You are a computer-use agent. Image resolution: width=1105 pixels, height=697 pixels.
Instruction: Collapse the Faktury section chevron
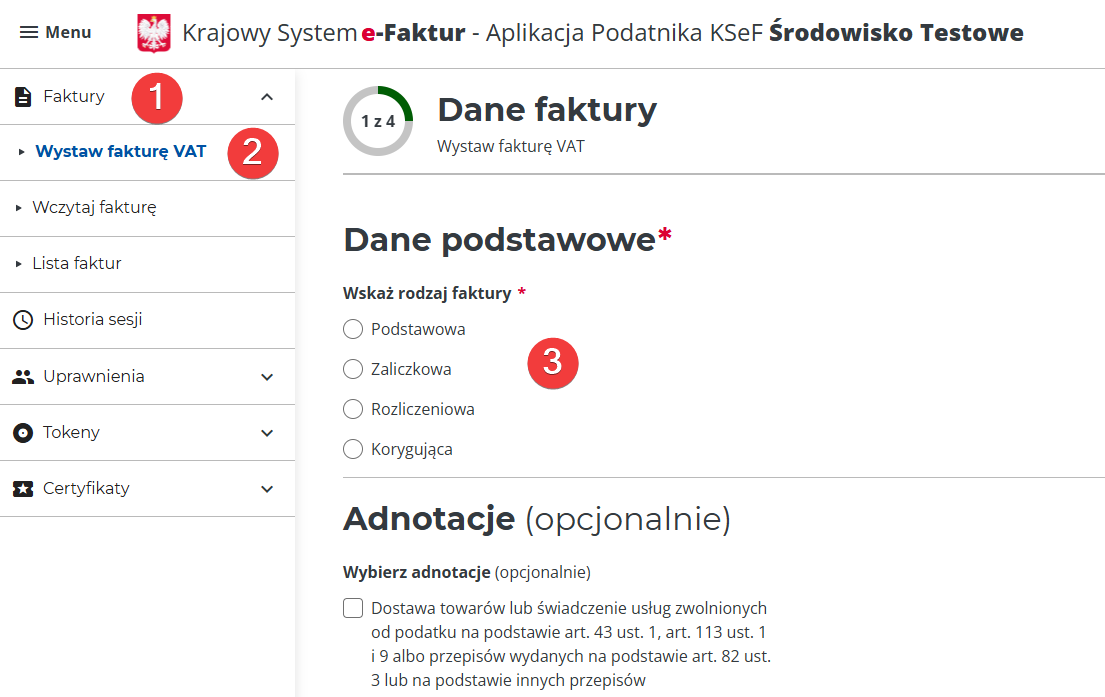tap(266, 97)
